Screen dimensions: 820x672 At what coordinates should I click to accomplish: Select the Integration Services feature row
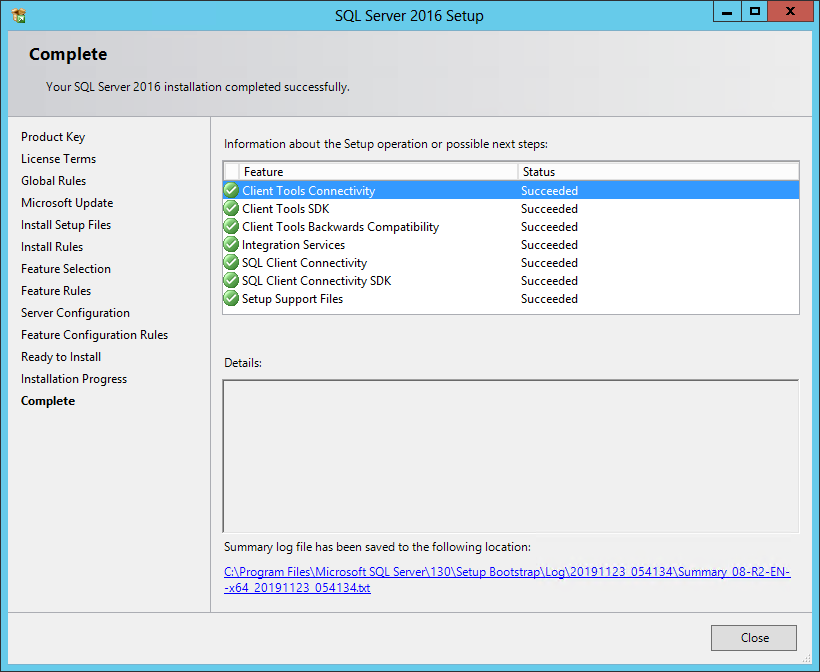(x=511, y=245)
